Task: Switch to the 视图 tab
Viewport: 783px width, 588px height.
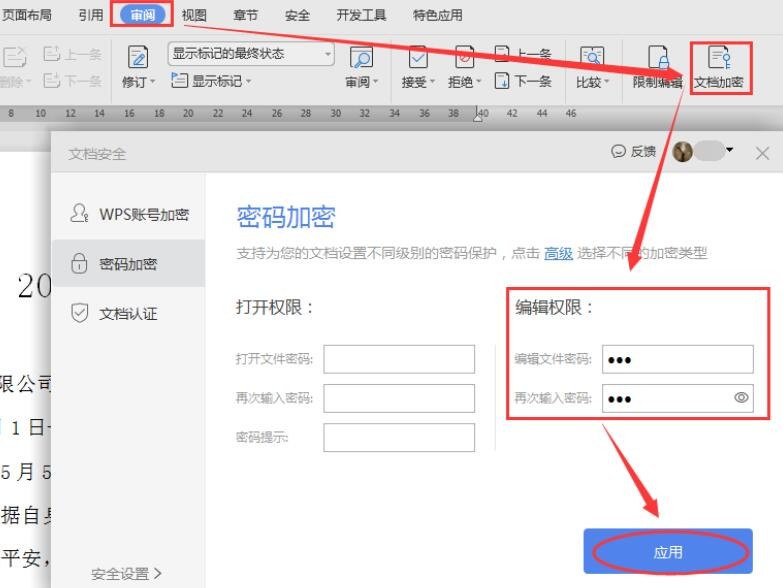Action: [194, 15]
